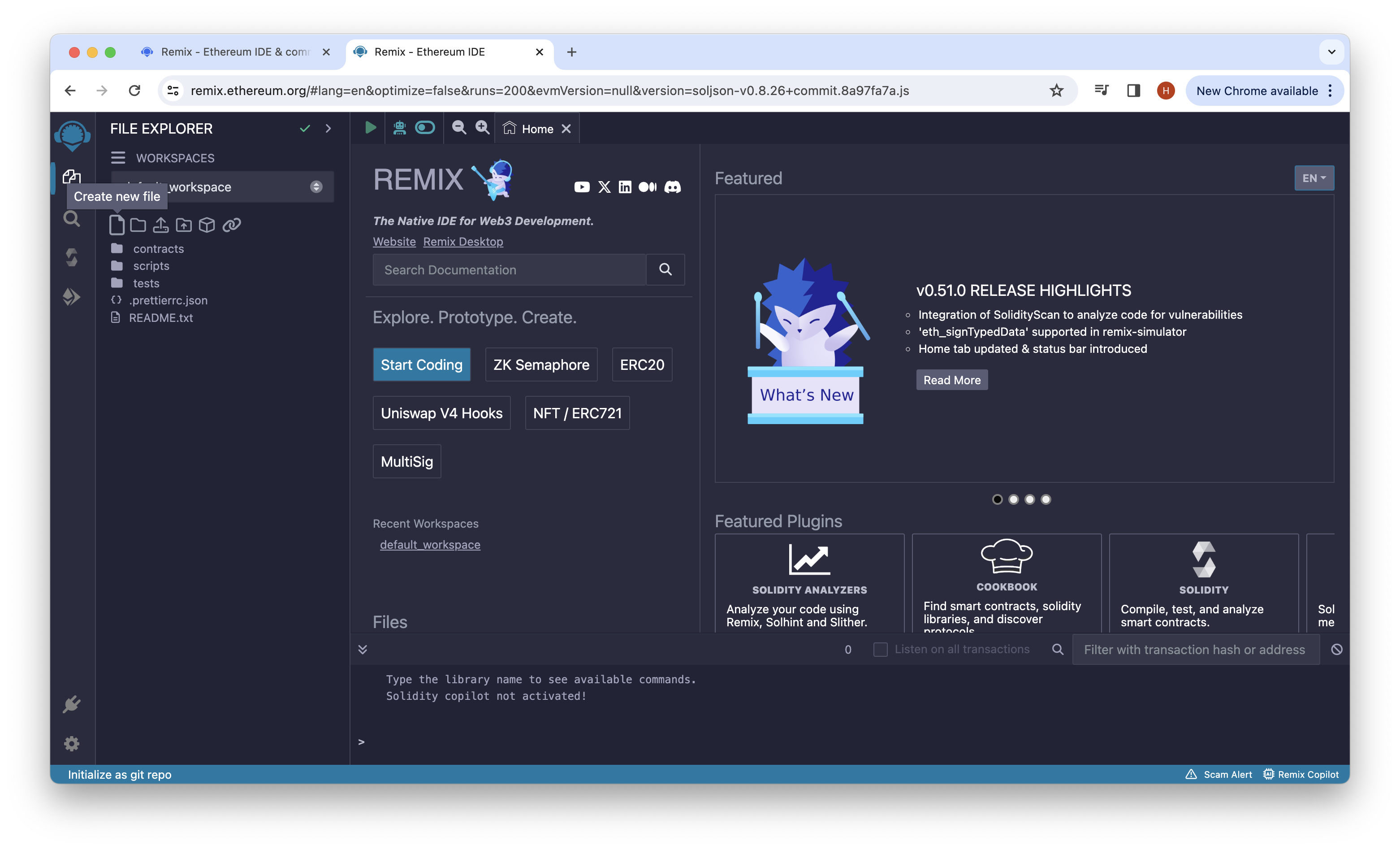The height and width of the screenshot is (850, 1400).
Task: Click the documentation search magnifier button
Action: click(665, 269)
